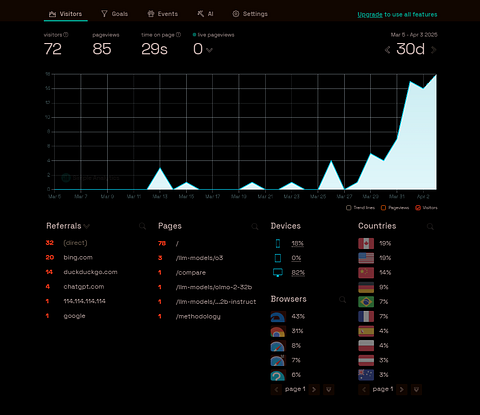Open the Pages search icon
Image resolution: width=480 pixels, height=415 pixels.
tap(255, 227)
